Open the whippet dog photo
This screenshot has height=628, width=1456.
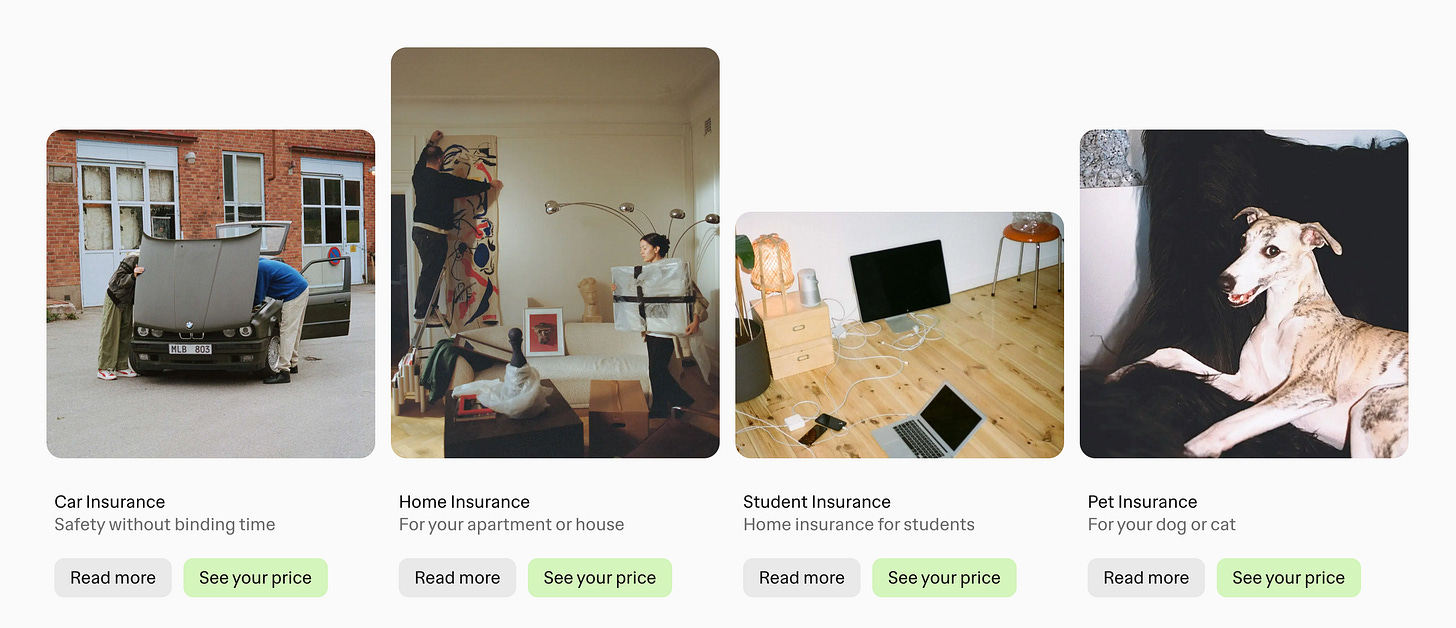[x=1244, y=294]
